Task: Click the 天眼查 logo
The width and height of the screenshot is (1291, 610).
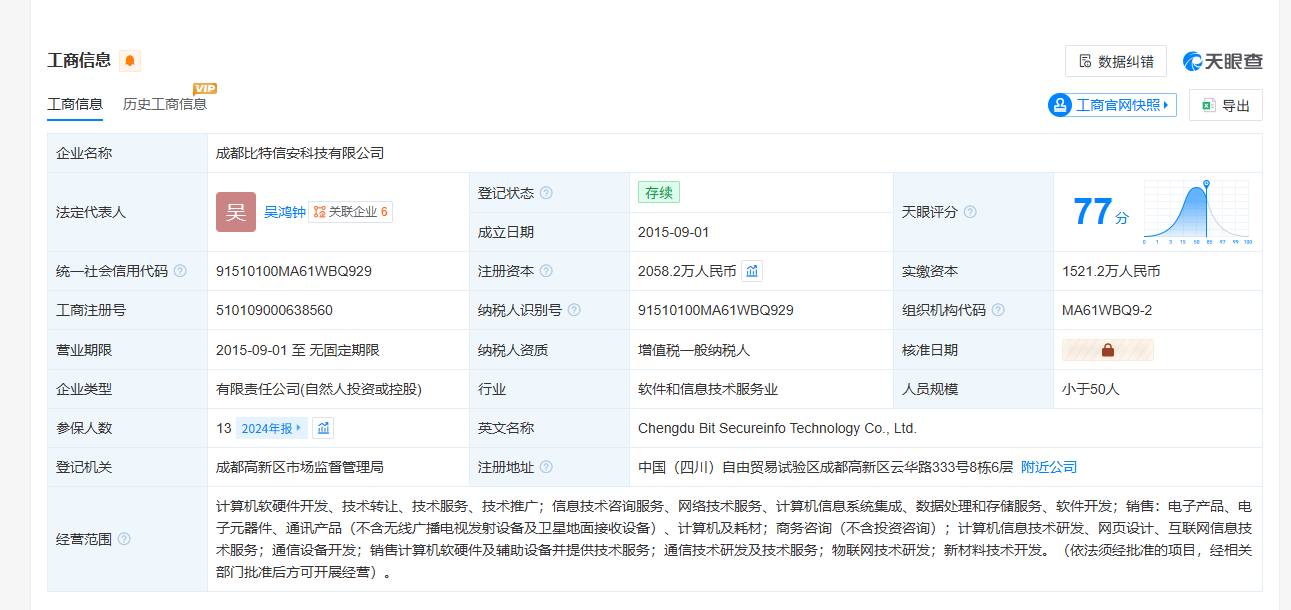Action: point(1223,61)
